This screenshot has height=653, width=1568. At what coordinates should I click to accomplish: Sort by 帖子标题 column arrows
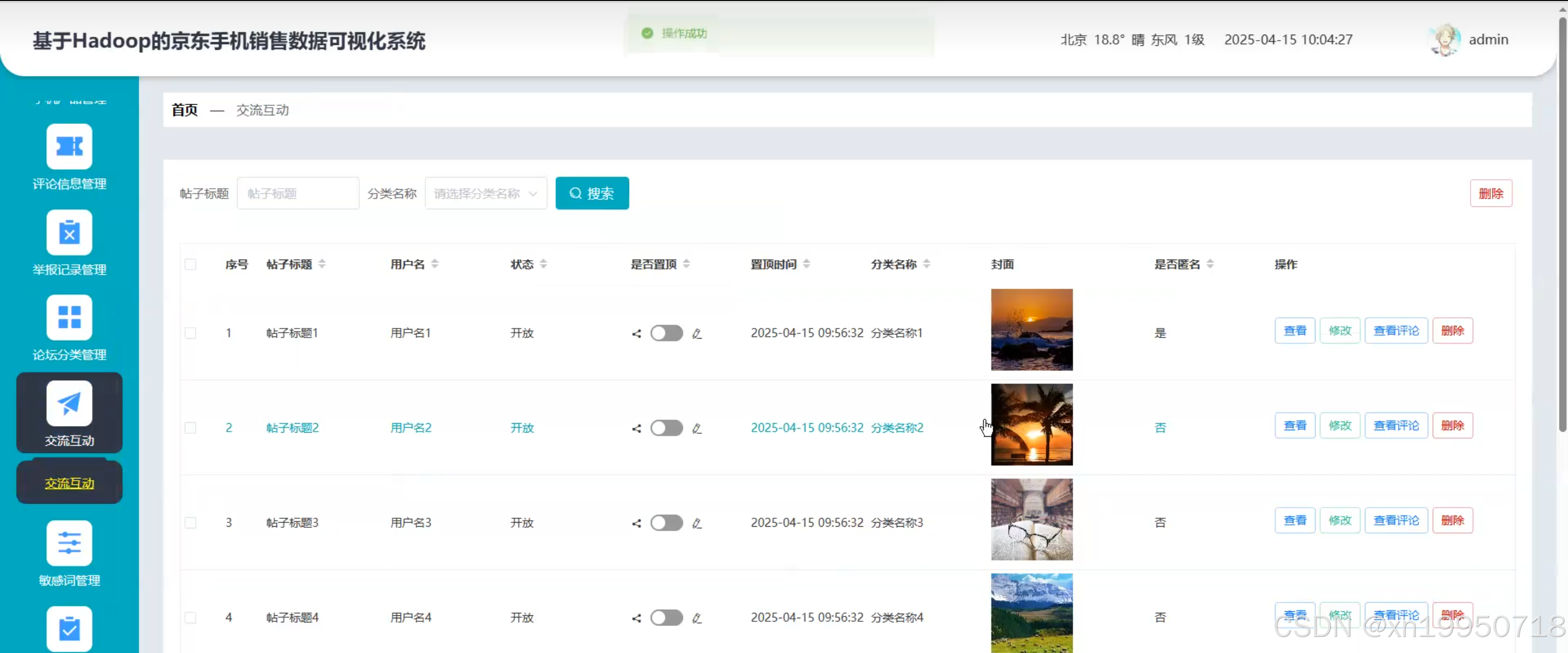pos(322,264)
